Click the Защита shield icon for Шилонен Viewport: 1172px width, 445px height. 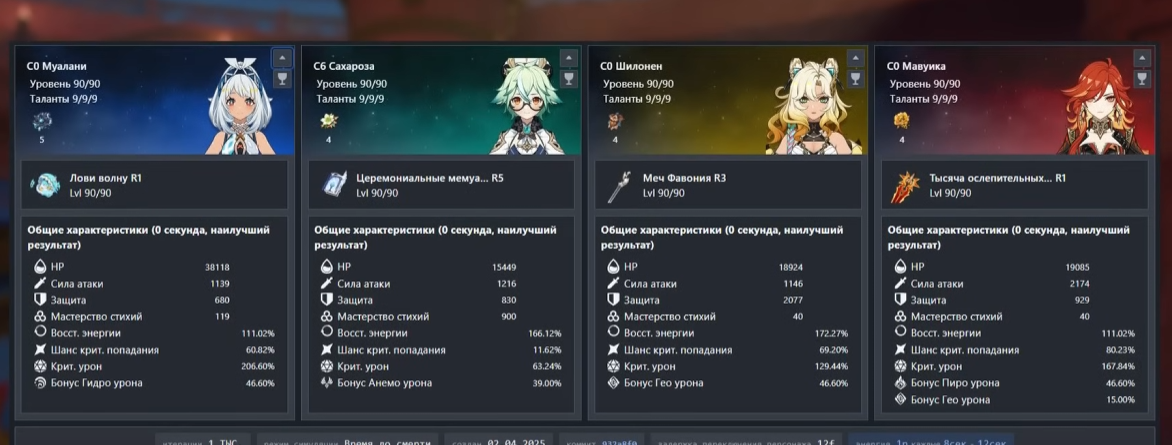614,300
